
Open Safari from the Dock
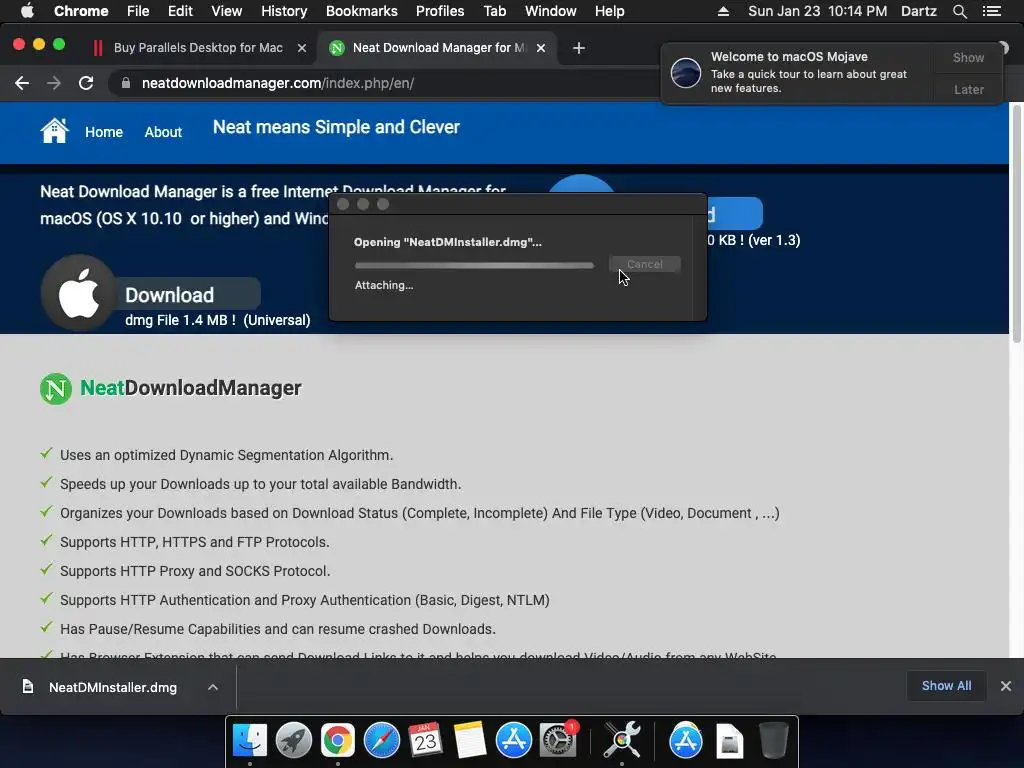pyautogui.click(x=382, y=740)
